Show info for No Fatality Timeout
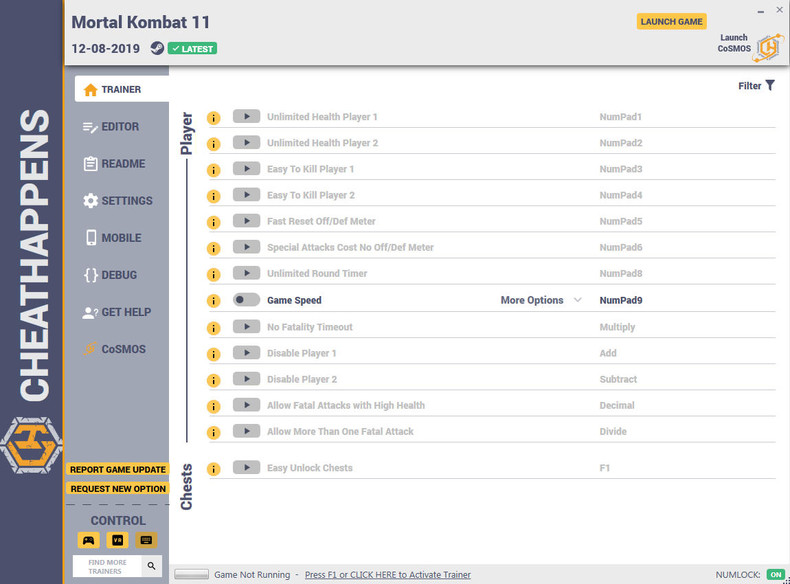Screen dimensions: 790x584 (214, 328)
